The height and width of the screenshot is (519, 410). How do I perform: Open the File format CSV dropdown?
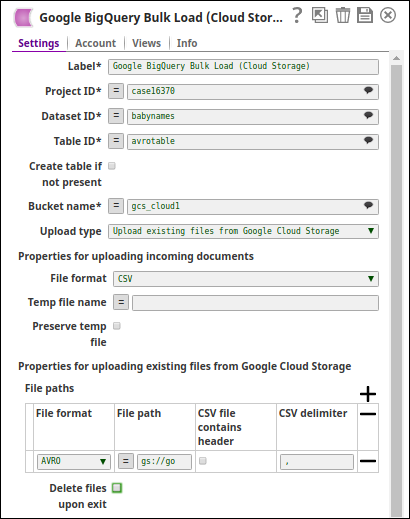point(246,279)
